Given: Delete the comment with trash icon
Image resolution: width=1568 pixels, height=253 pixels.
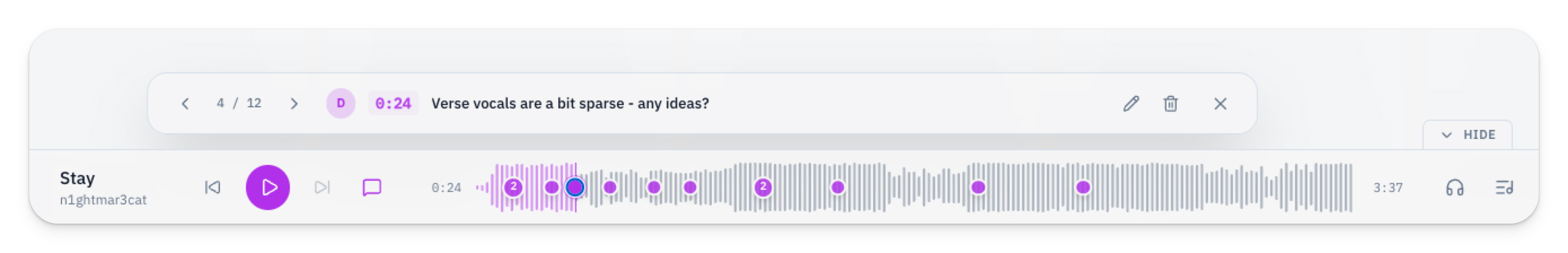Looking at the screenshot, I should pyautogui.click(x=1170, y=104).
